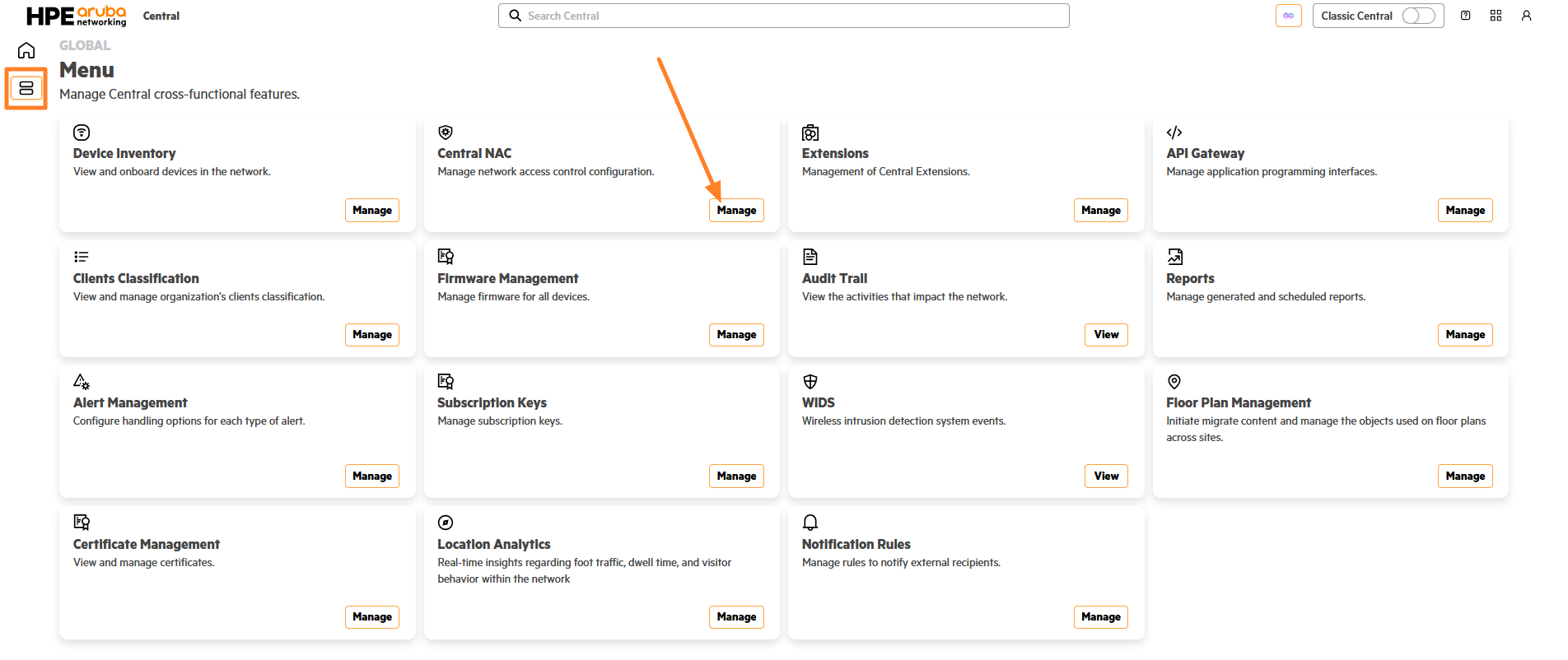Click the Alert Management title

(x=130, y=403)
